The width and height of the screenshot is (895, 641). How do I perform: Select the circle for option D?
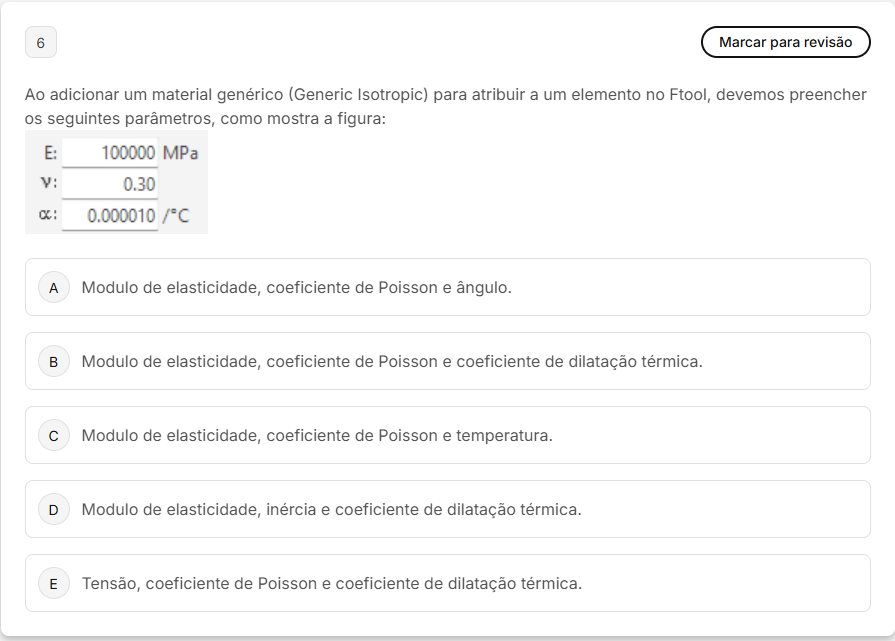click(x=54, y=509)
